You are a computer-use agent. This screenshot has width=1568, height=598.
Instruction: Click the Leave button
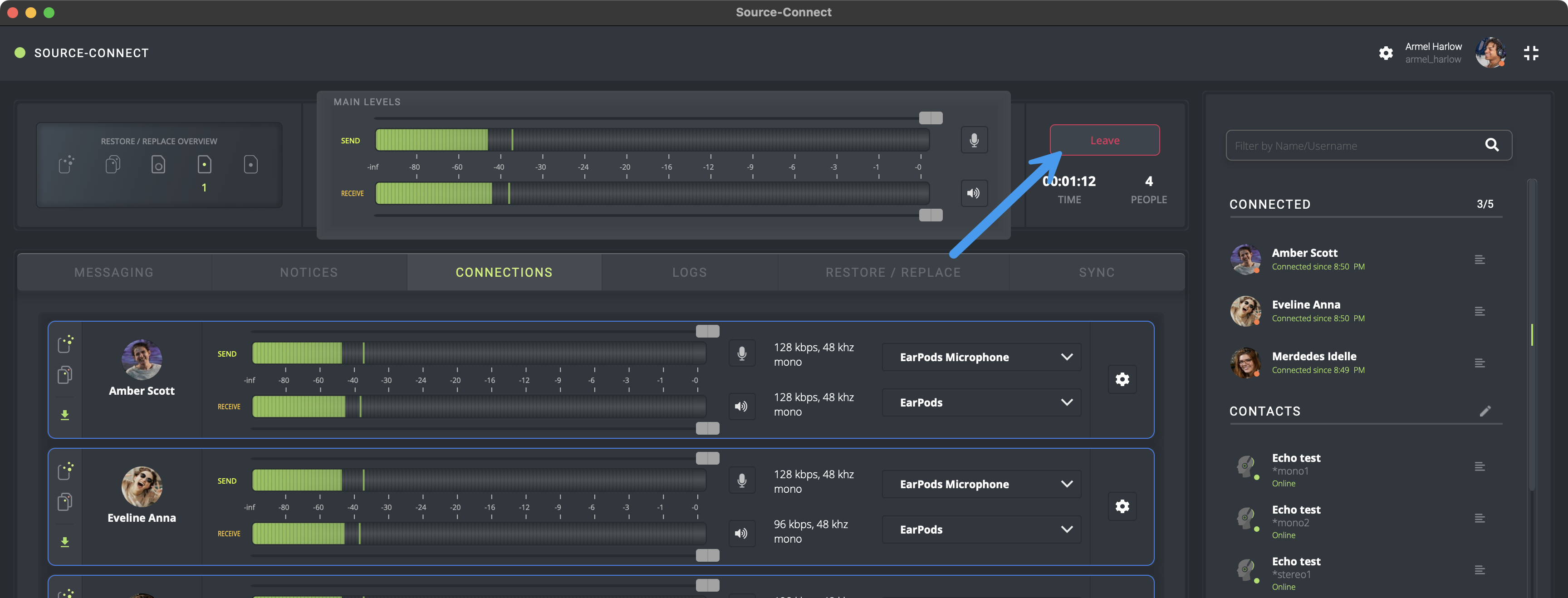pos(1104,141)
